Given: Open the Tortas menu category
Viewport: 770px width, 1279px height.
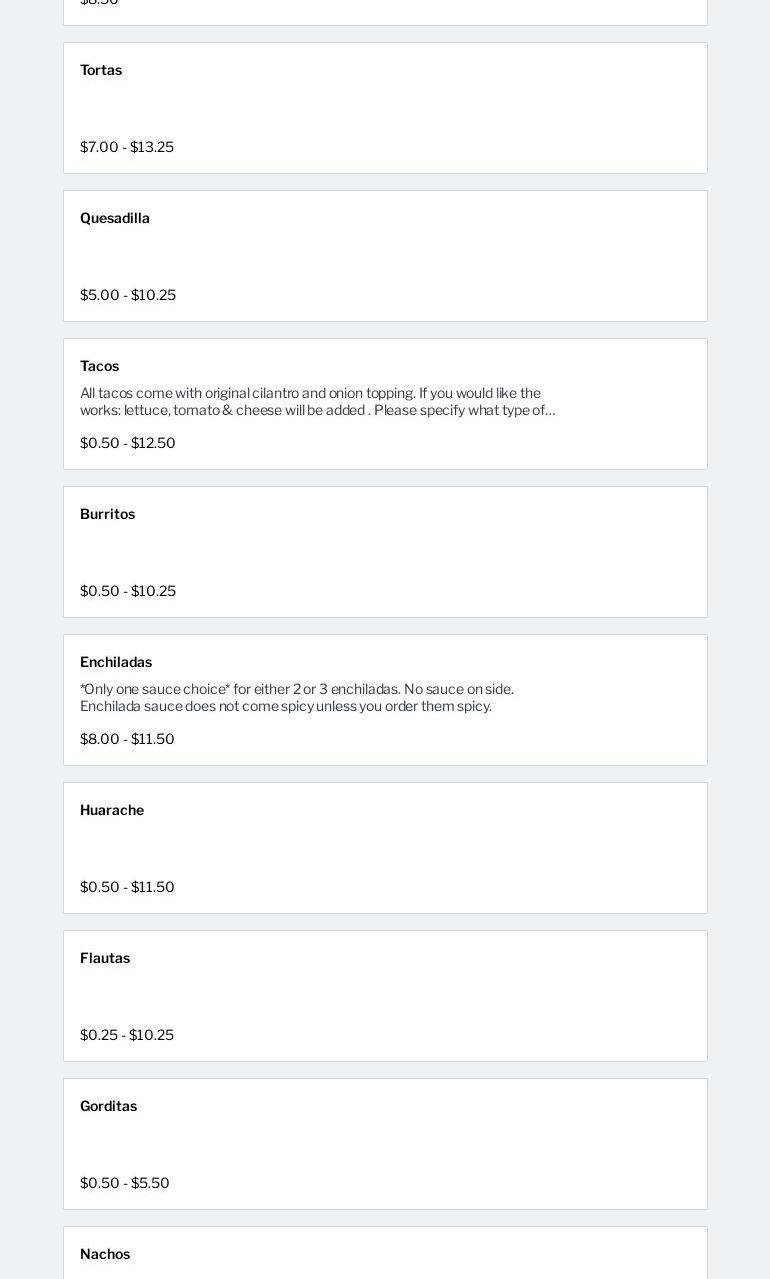Looking at the screenshot, I should coord(101,70).
